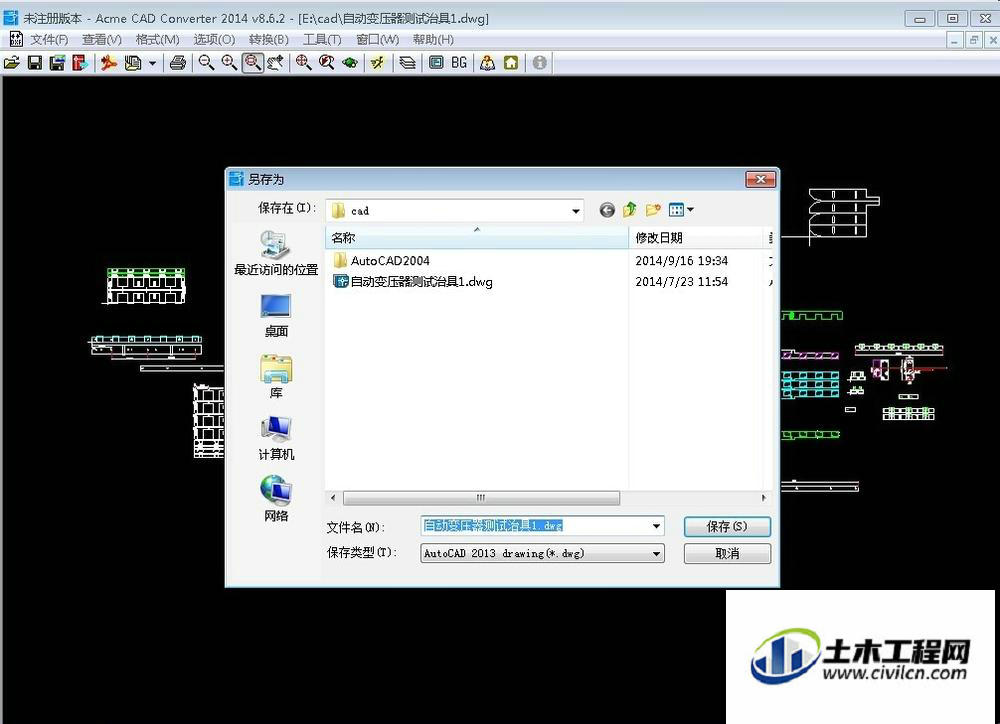
Task: Click the green 3D orbit icon
Action: [349, 63]
